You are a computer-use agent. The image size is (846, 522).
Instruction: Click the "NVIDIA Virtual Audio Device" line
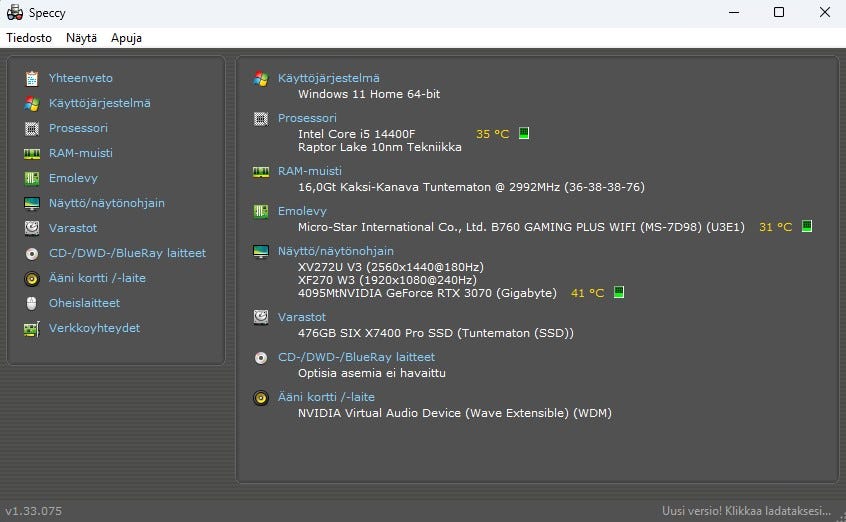pyautogui.click(x=455, y=413)
